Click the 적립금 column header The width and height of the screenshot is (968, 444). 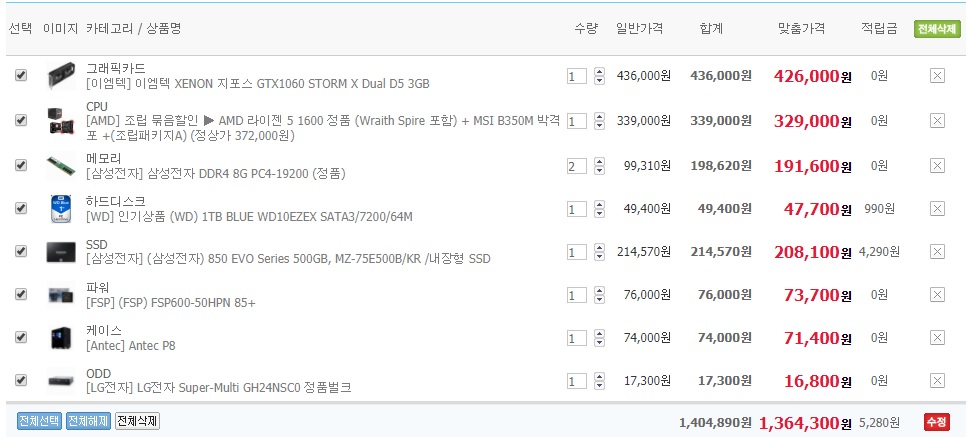pos(879,28)
